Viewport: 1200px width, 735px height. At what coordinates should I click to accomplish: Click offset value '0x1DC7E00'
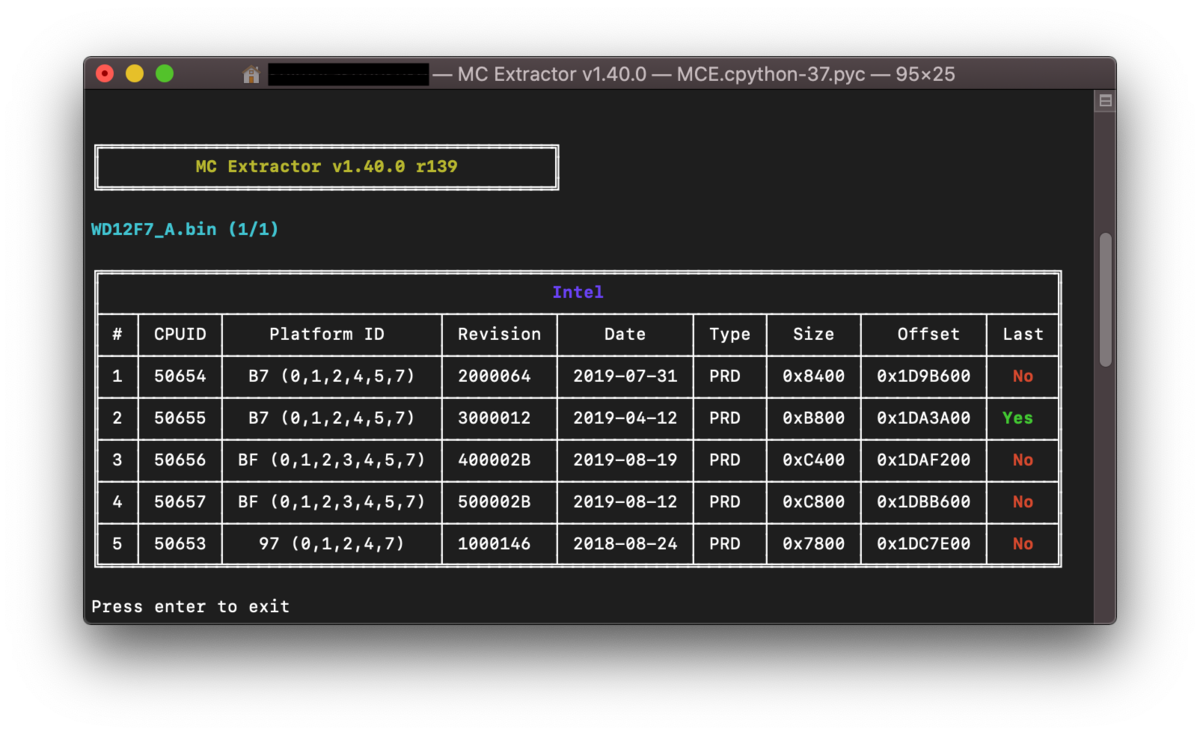click(924, 544)
